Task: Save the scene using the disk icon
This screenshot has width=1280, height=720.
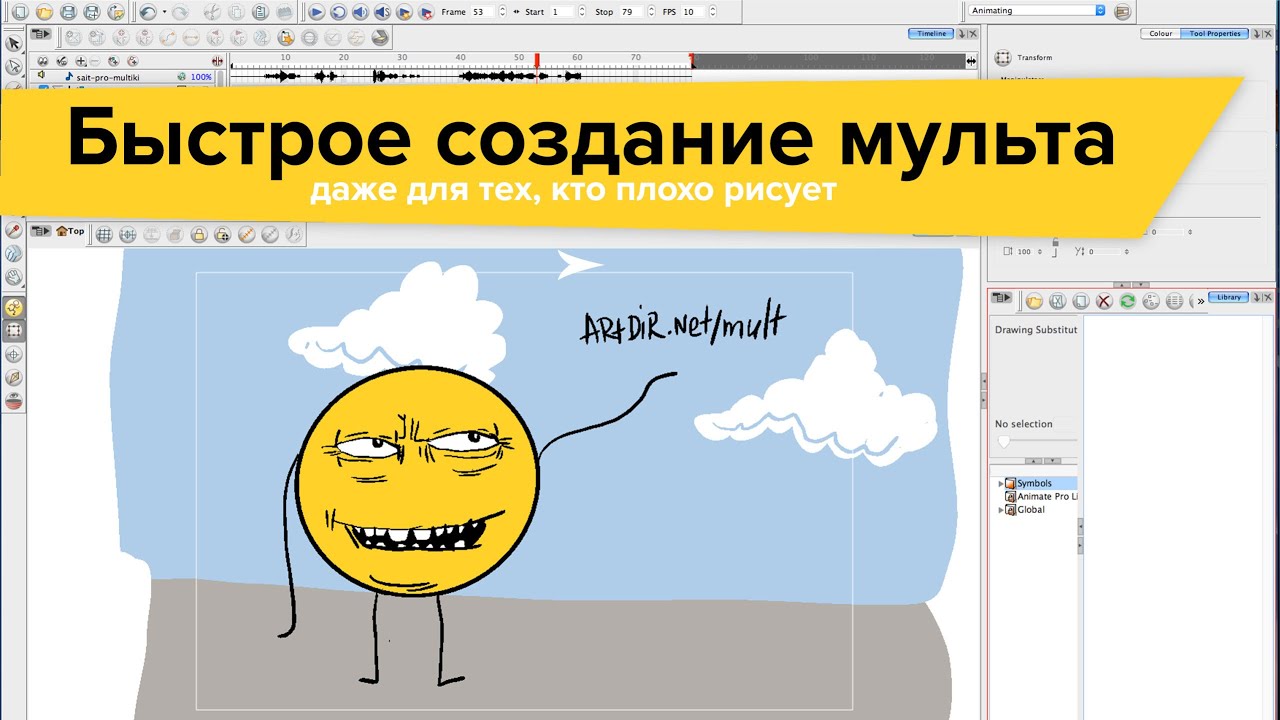Action: 68,12
